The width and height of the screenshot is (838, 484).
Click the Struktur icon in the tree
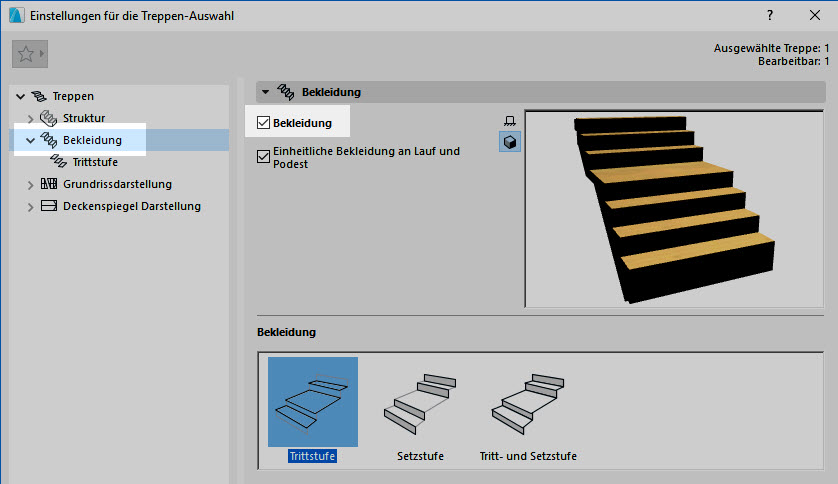click(49, 118)
